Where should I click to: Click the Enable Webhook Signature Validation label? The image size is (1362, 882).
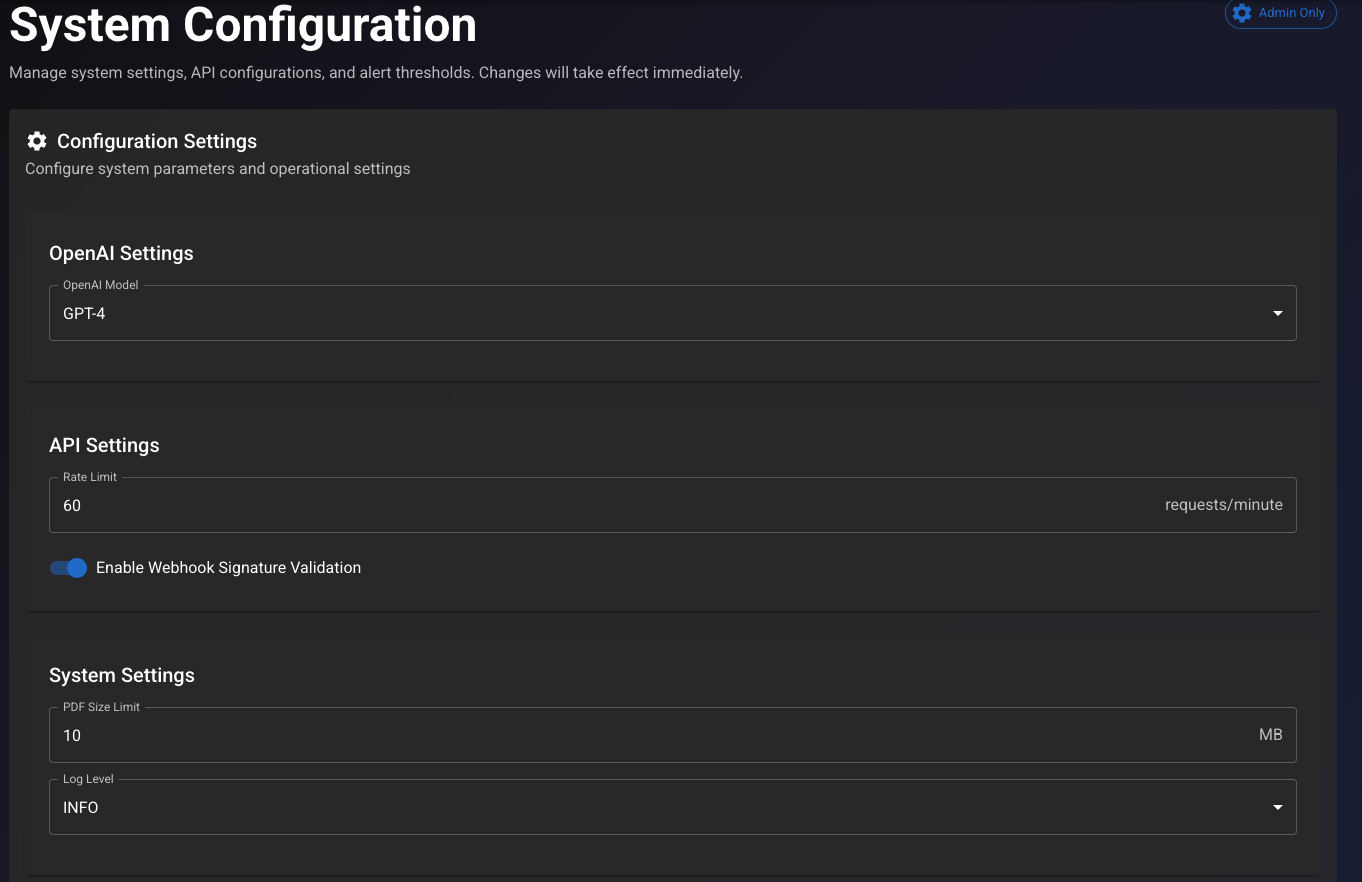coord(228,568)
